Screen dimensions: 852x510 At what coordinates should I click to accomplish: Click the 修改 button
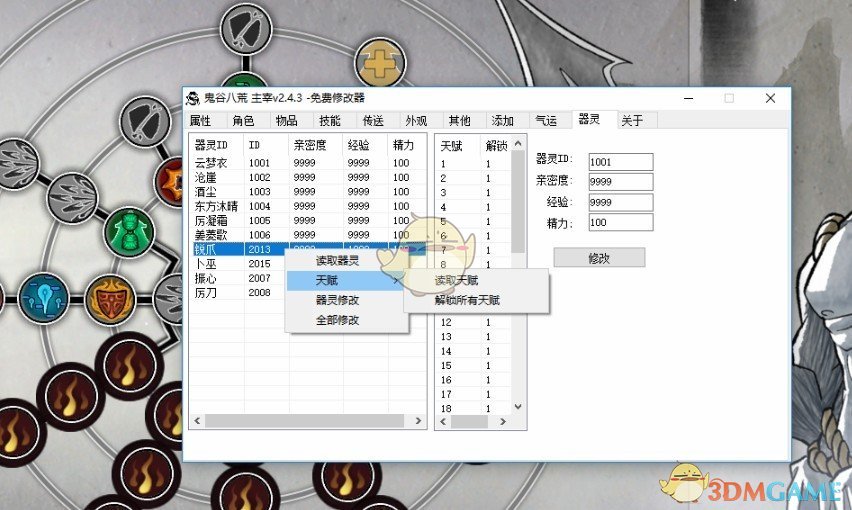[x=599, y=258]
